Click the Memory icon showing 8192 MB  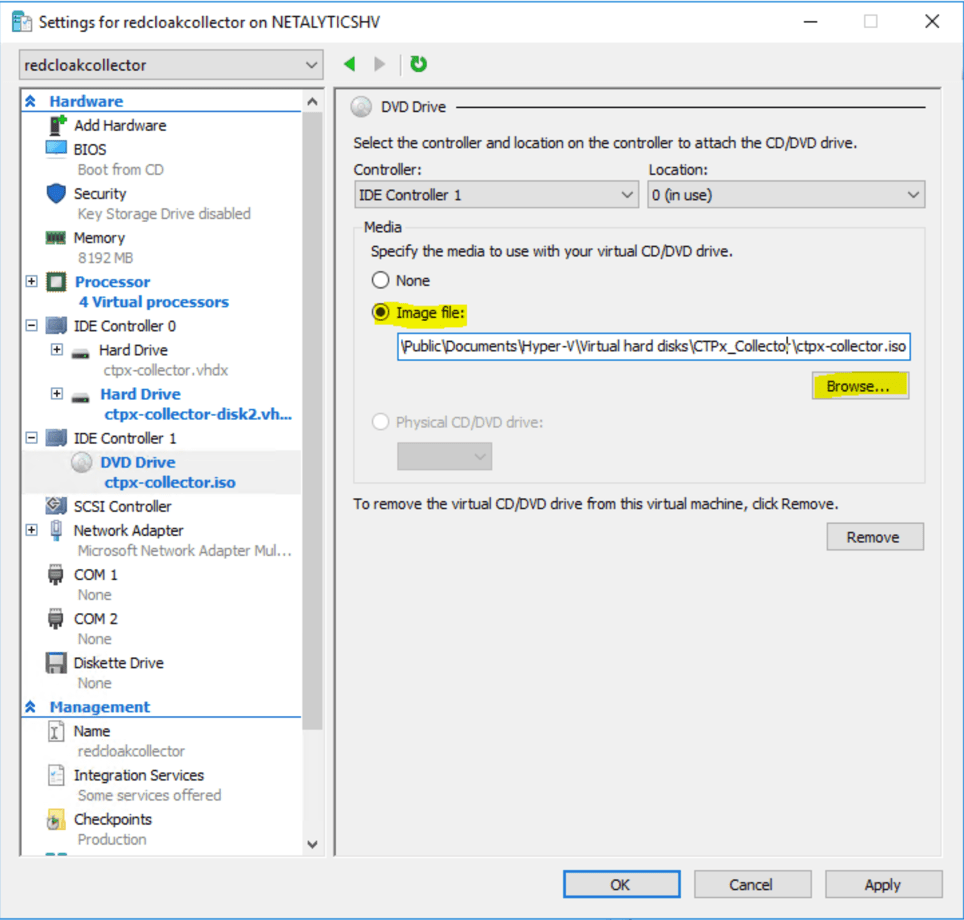click(x=58, y=237)
